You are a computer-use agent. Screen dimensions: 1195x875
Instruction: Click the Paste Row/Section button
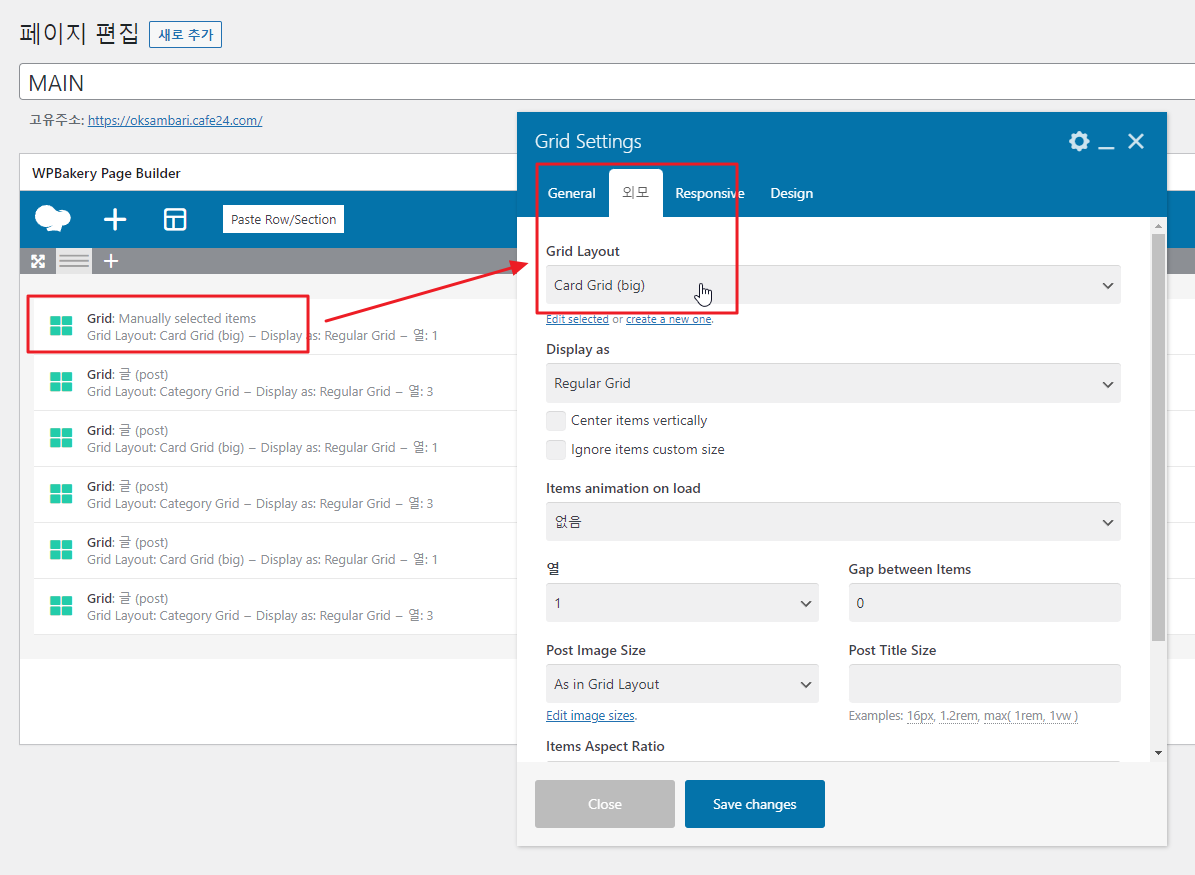tap(284, 220)
